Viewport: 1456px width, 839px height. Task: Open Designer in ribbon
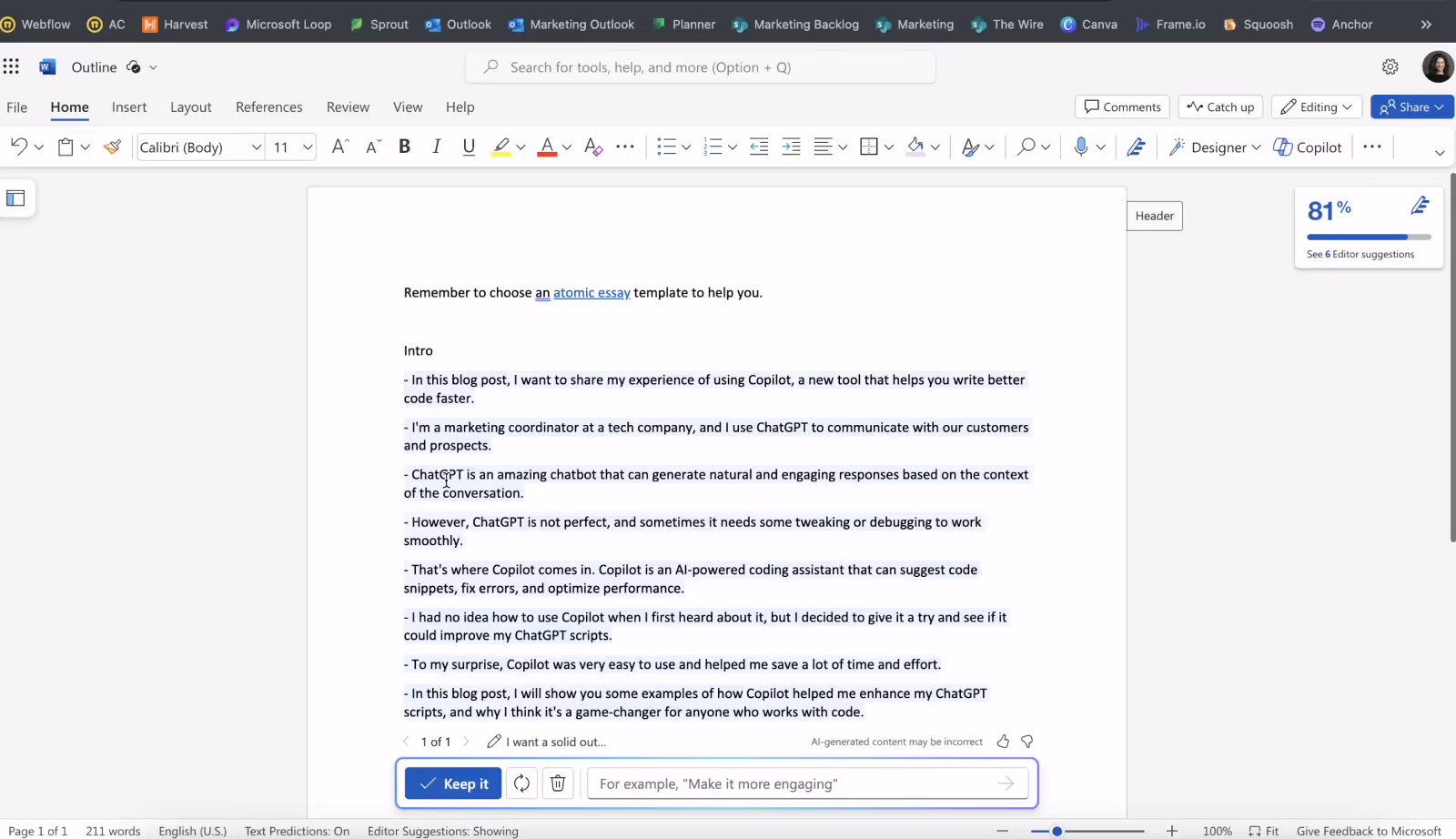[x=1215, y=147]
